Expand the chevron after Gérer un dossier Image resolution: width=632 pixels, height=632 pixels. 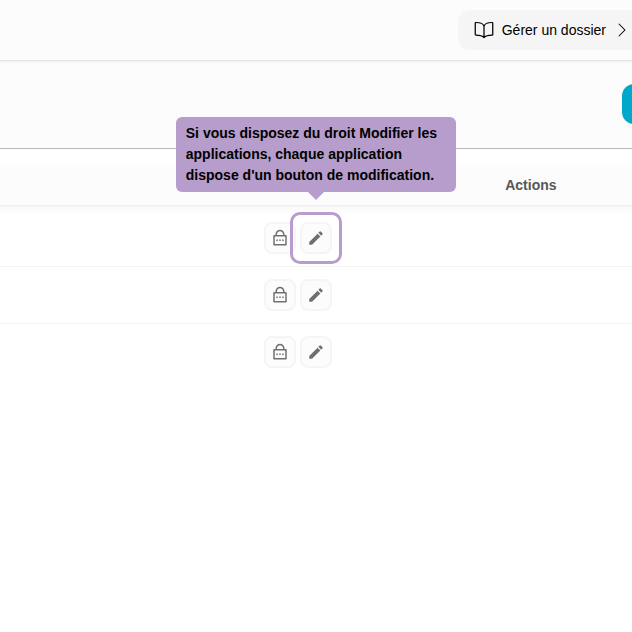(x=622, y=30)
